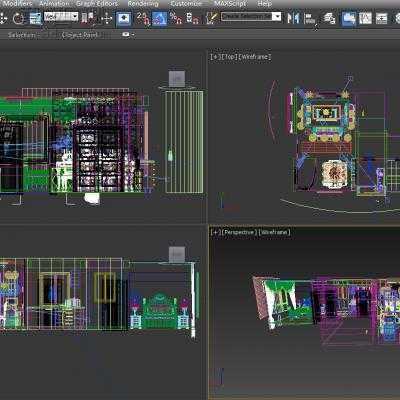This screenshot has height=400, width=400.
Task: Select the striped green curtain in upper-left viewport
Action: point(184,142)
